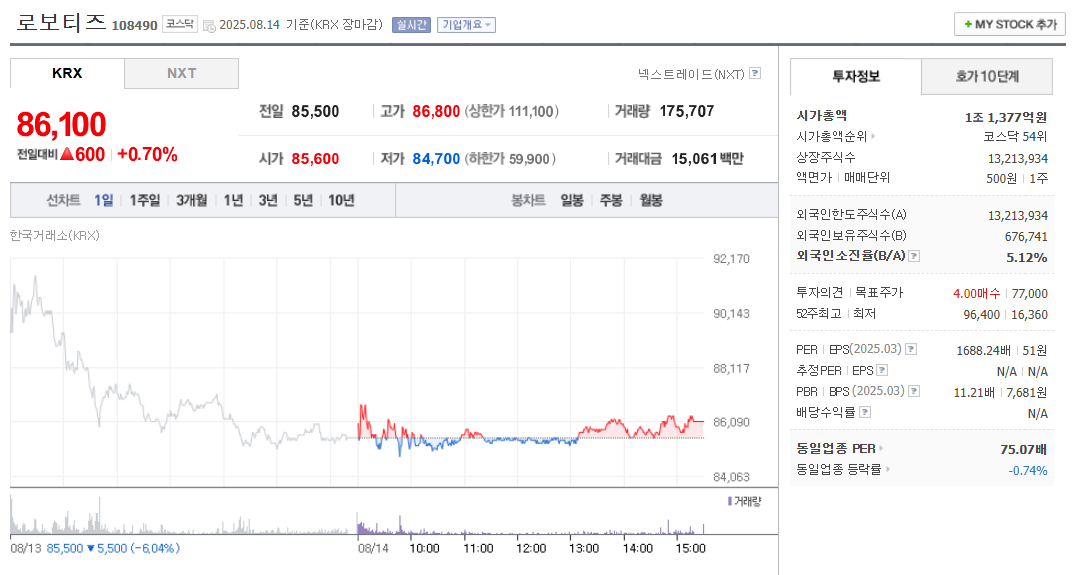Switch to the KRX tab
This screenshot has width=1073, height=575.
(67, 73)
